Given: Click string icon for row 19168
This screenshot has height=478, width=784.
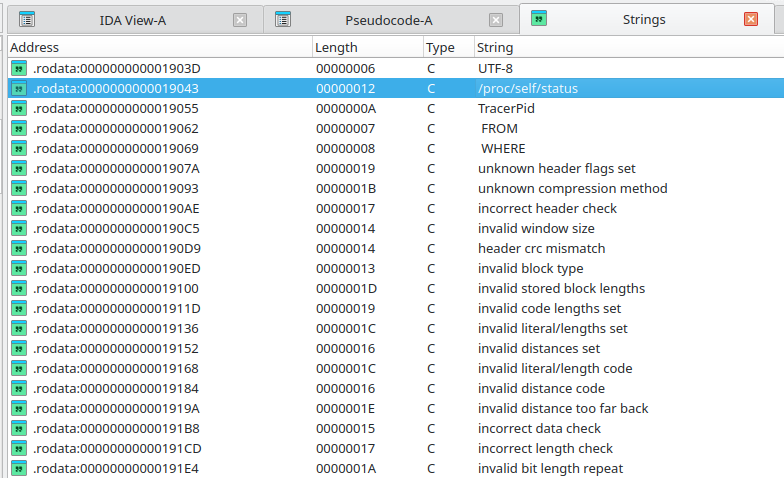Looking at the screenshot, I should pyautogui.click(x=19, y=368).
